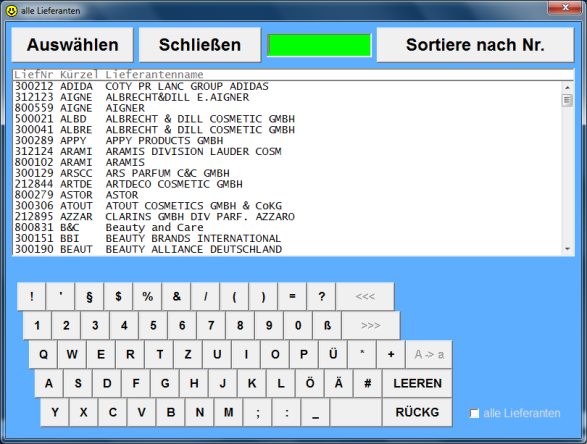This screenshot has height=444, width=587.
Task: Close the alle Lieferanten window
Action: pos(565,7)
